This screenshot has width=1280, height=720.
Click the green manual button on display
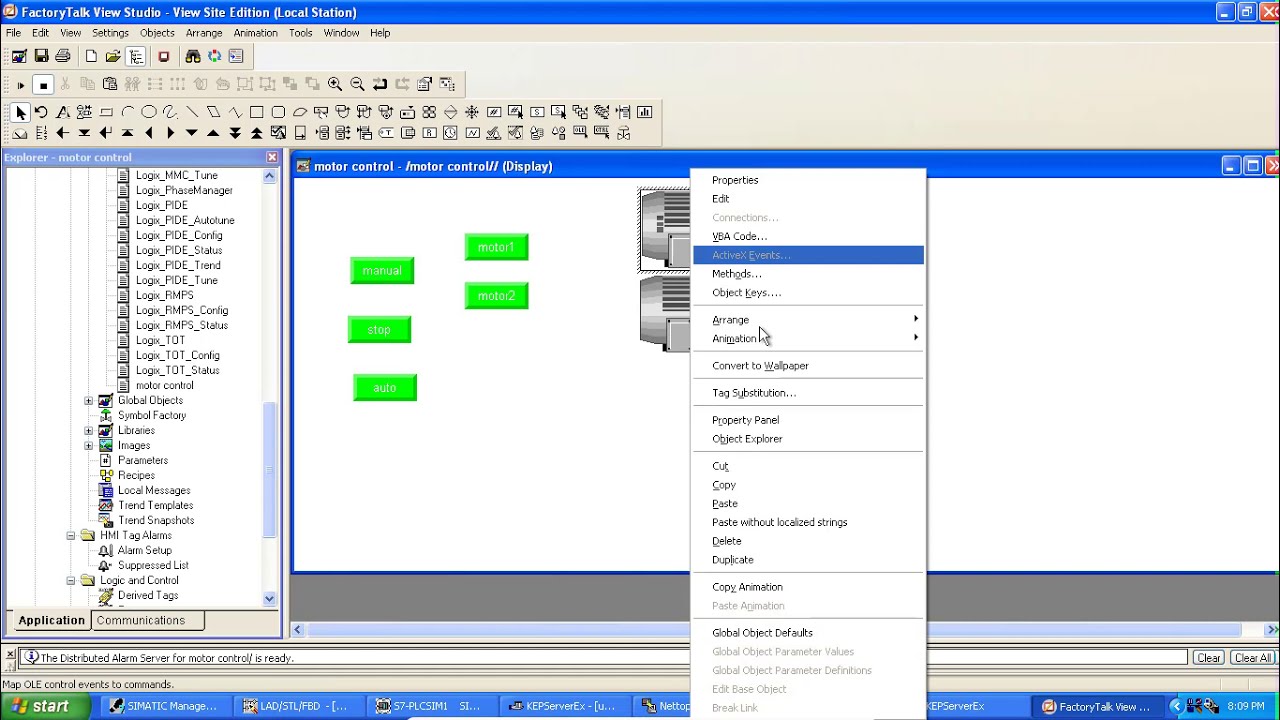(x=382, y=271)
